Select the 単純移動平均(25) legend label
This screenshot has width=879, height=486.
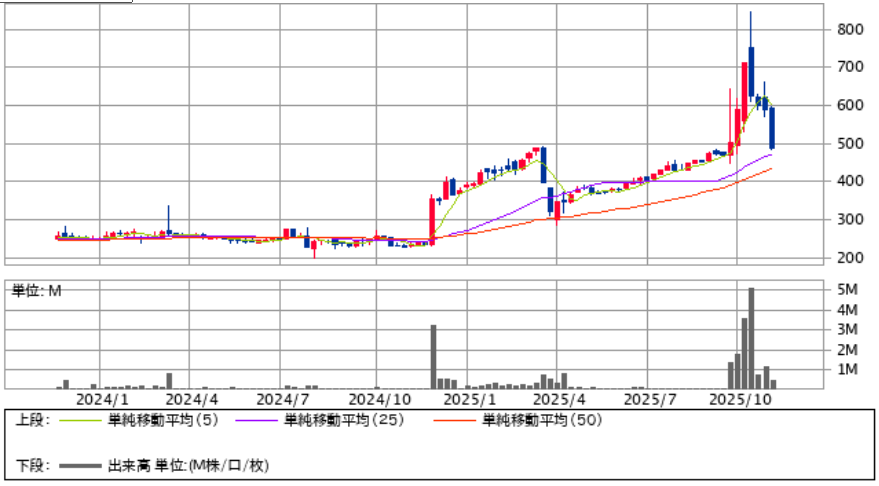pos(343,421)
